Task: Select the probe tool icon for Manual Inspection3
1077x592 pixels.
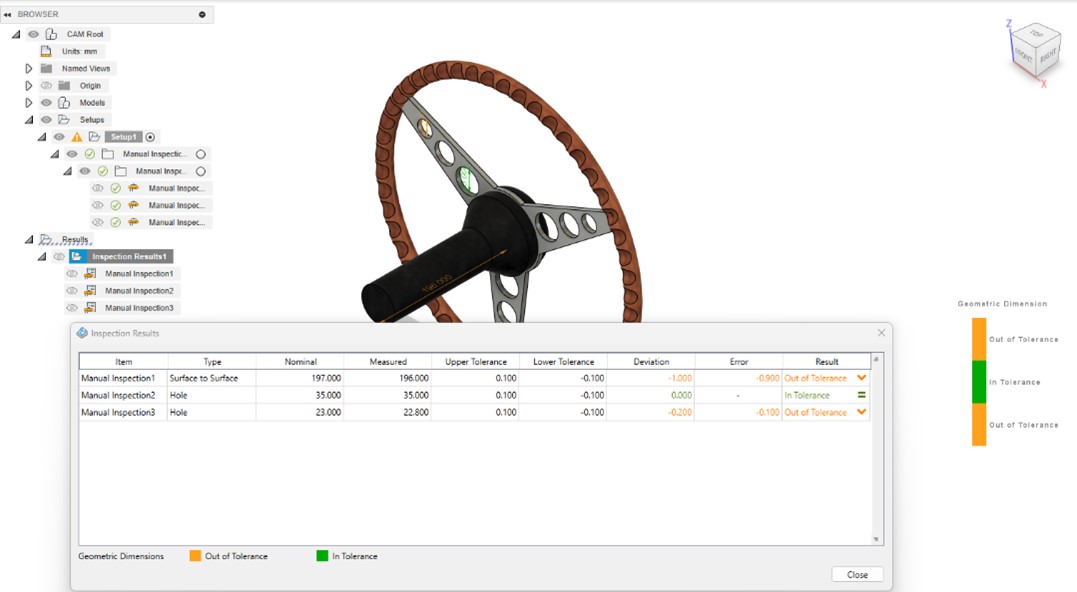Action: [134, 221]
